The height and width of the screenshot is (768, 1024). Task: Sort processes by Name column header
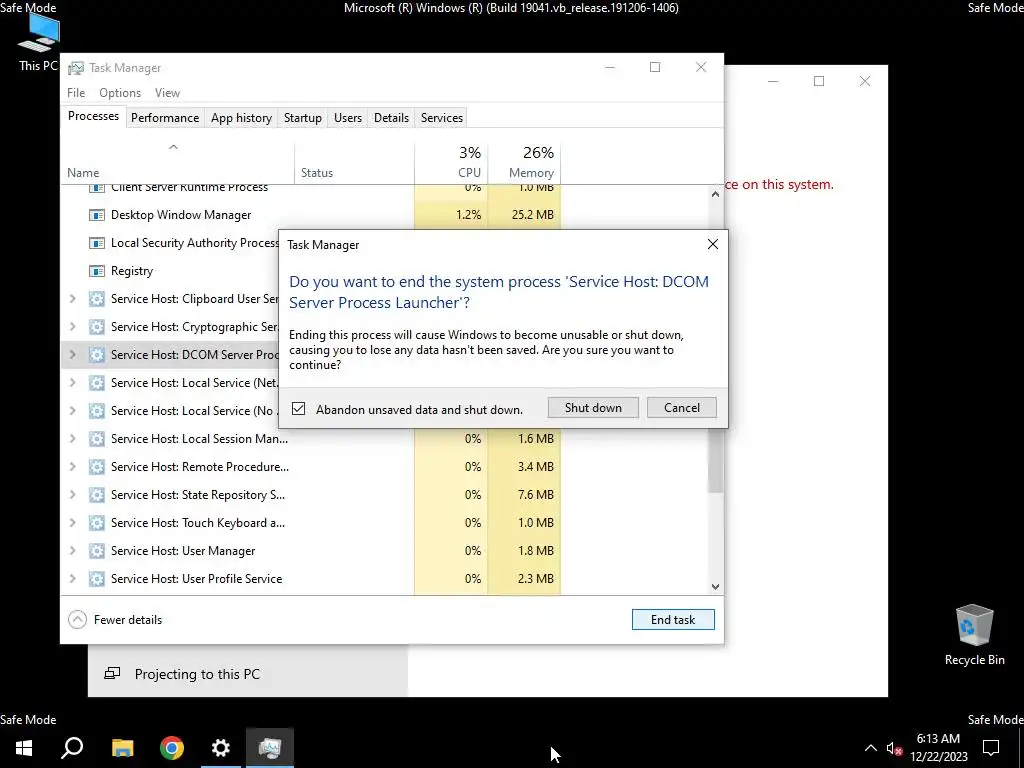[x=178, y=161]
